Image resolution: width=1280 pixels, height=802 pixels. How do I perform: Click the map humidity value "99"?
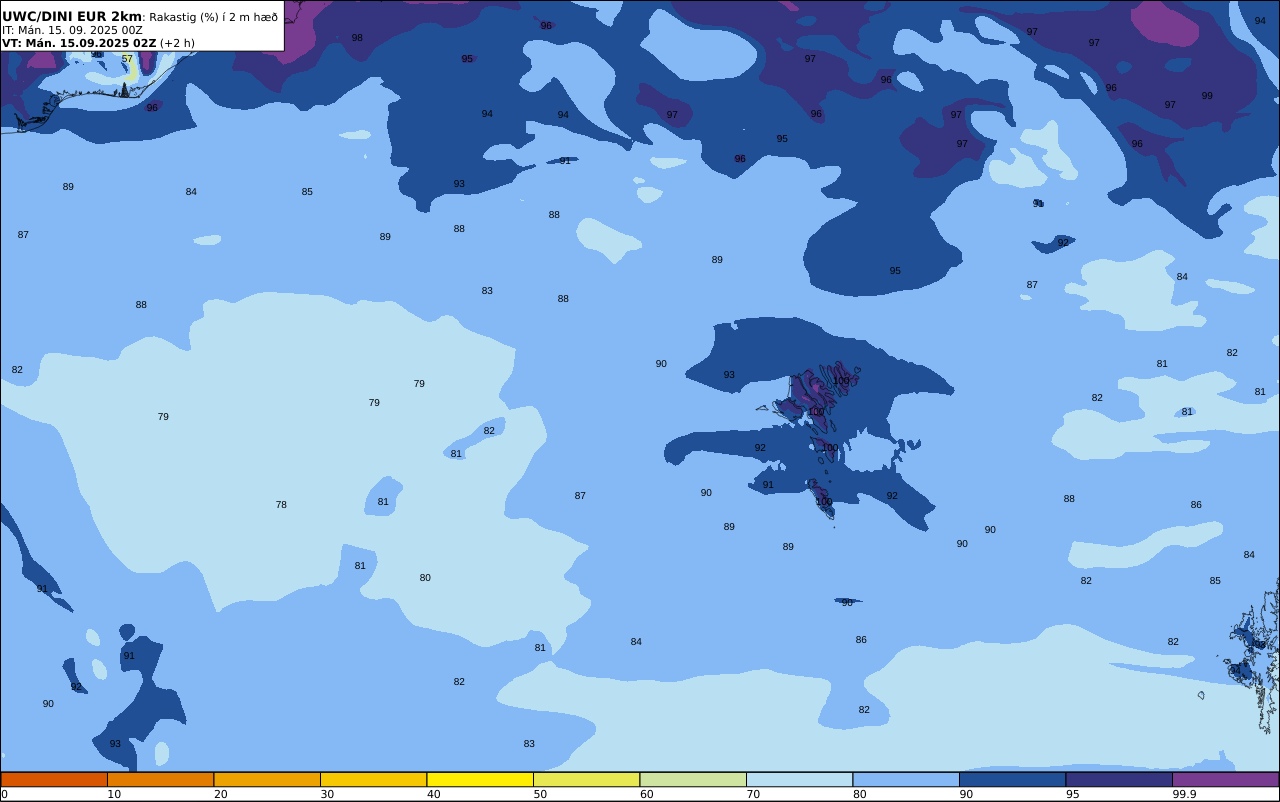(1207, 96)
